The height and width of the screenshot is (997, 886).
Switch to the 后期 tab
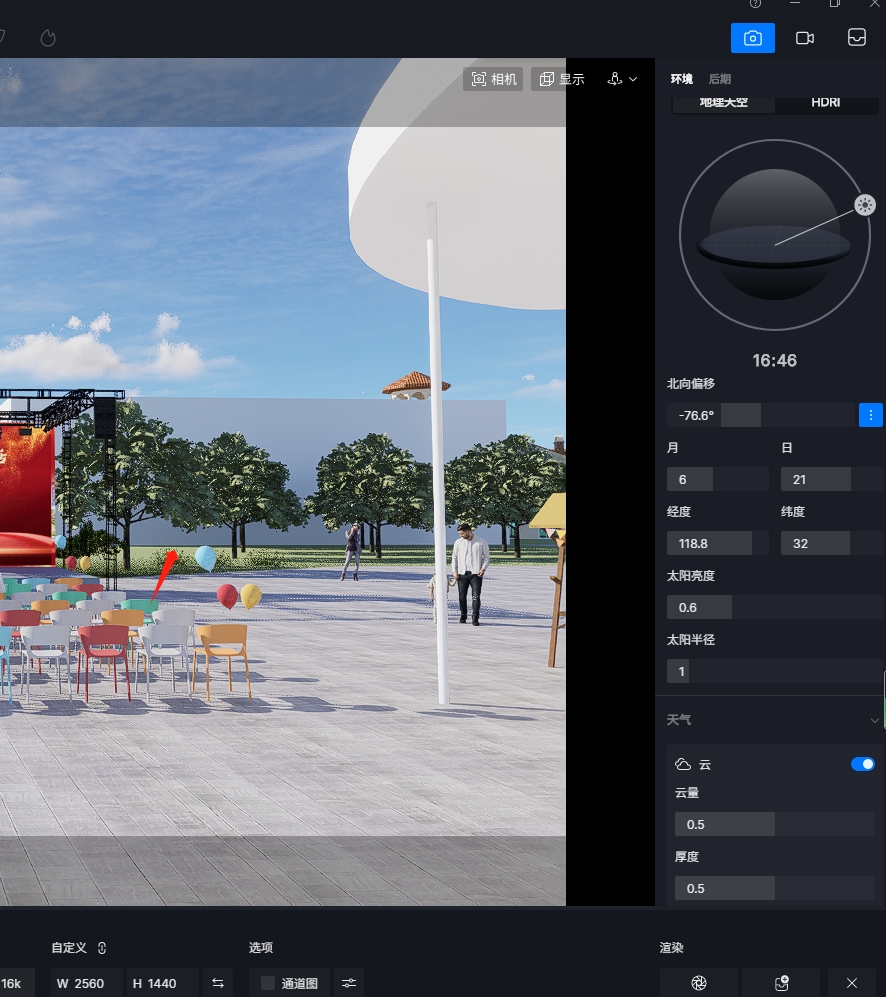pyautogui.click(x=719, y=79)
